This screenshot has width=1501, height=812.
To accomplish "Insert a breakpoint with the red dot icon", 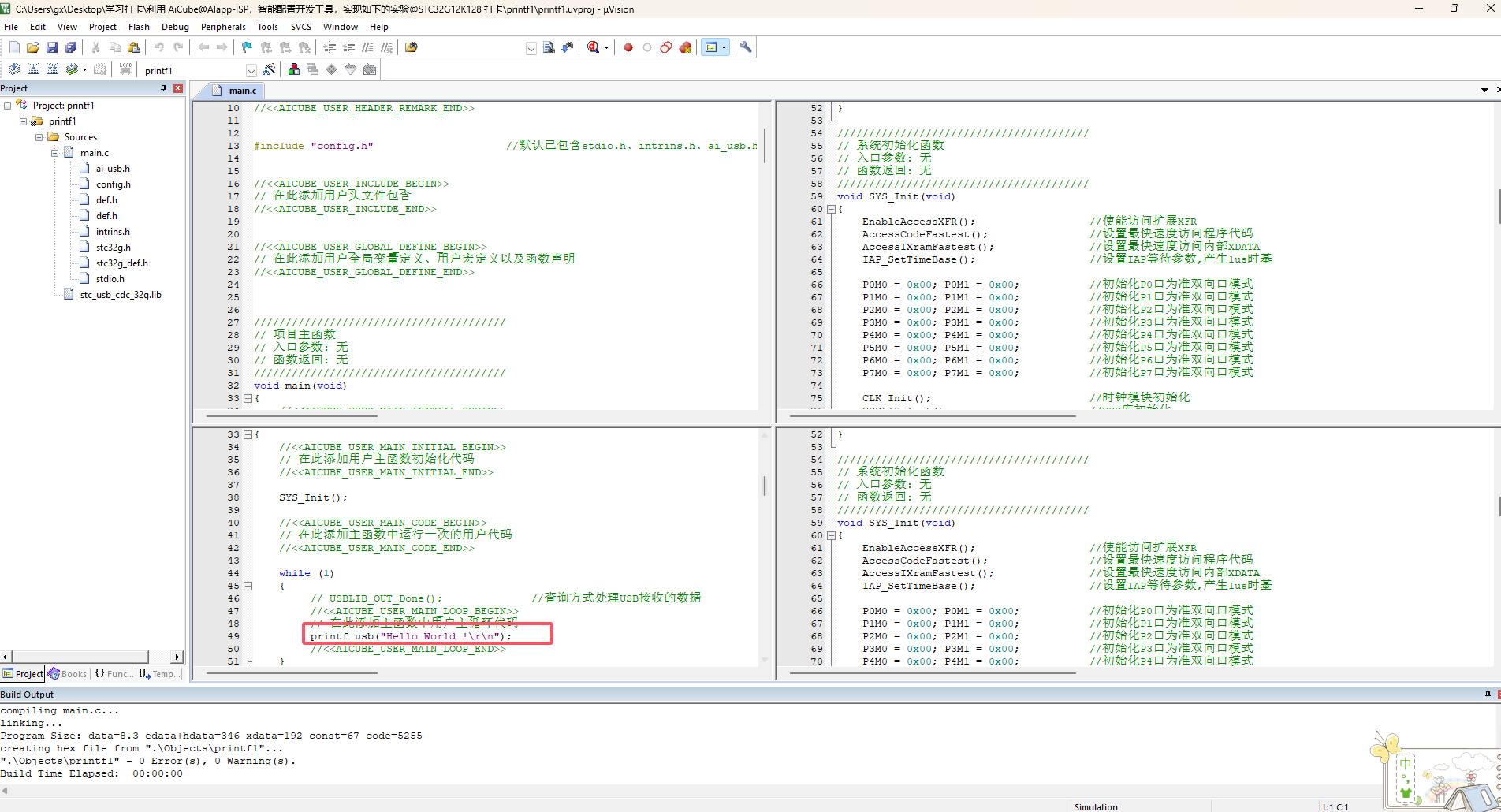I will click(x=628, y=47).
